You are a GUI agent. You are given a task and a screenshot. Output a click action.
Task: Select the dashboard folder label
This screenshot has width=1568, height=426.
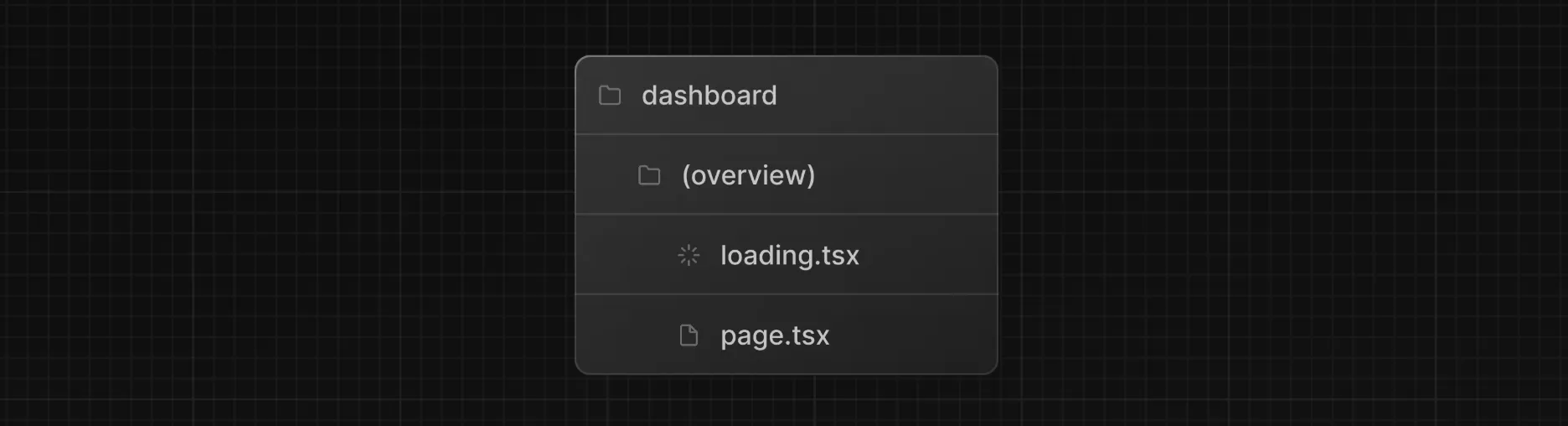click(x=709, y=95)
